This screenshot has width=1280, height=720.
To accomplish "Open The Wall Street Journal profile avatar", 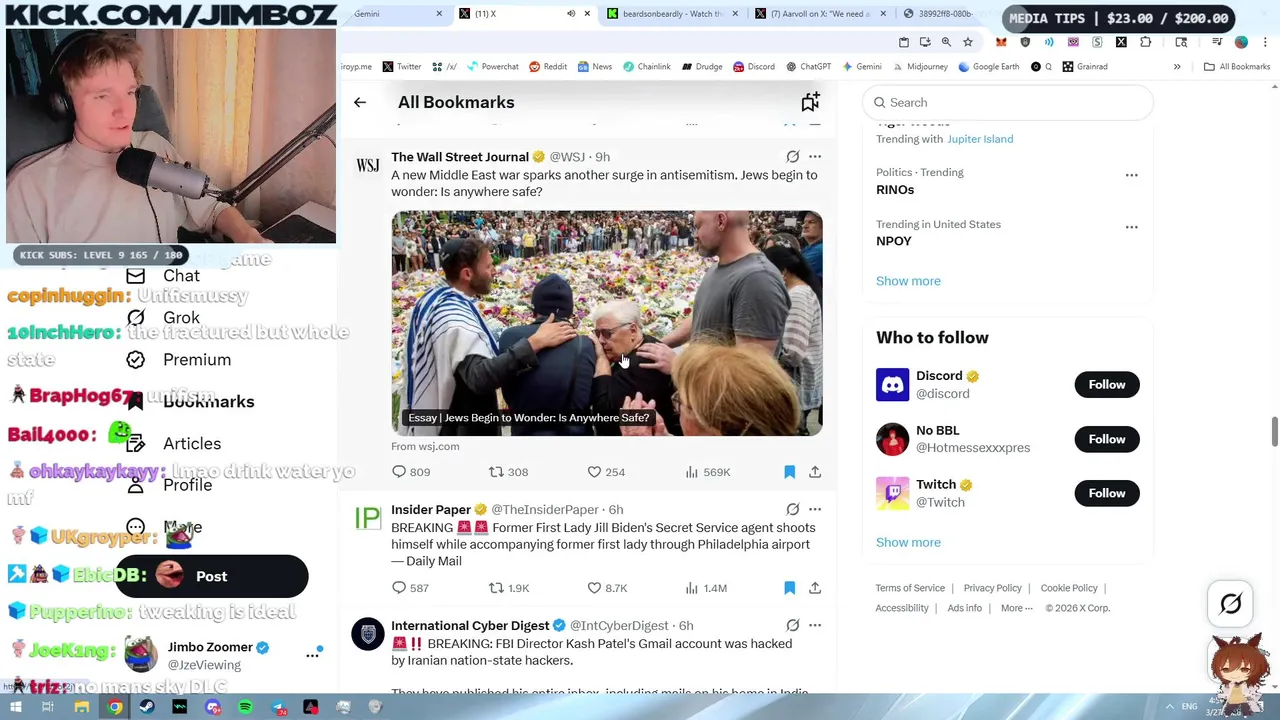I will 368,165.
